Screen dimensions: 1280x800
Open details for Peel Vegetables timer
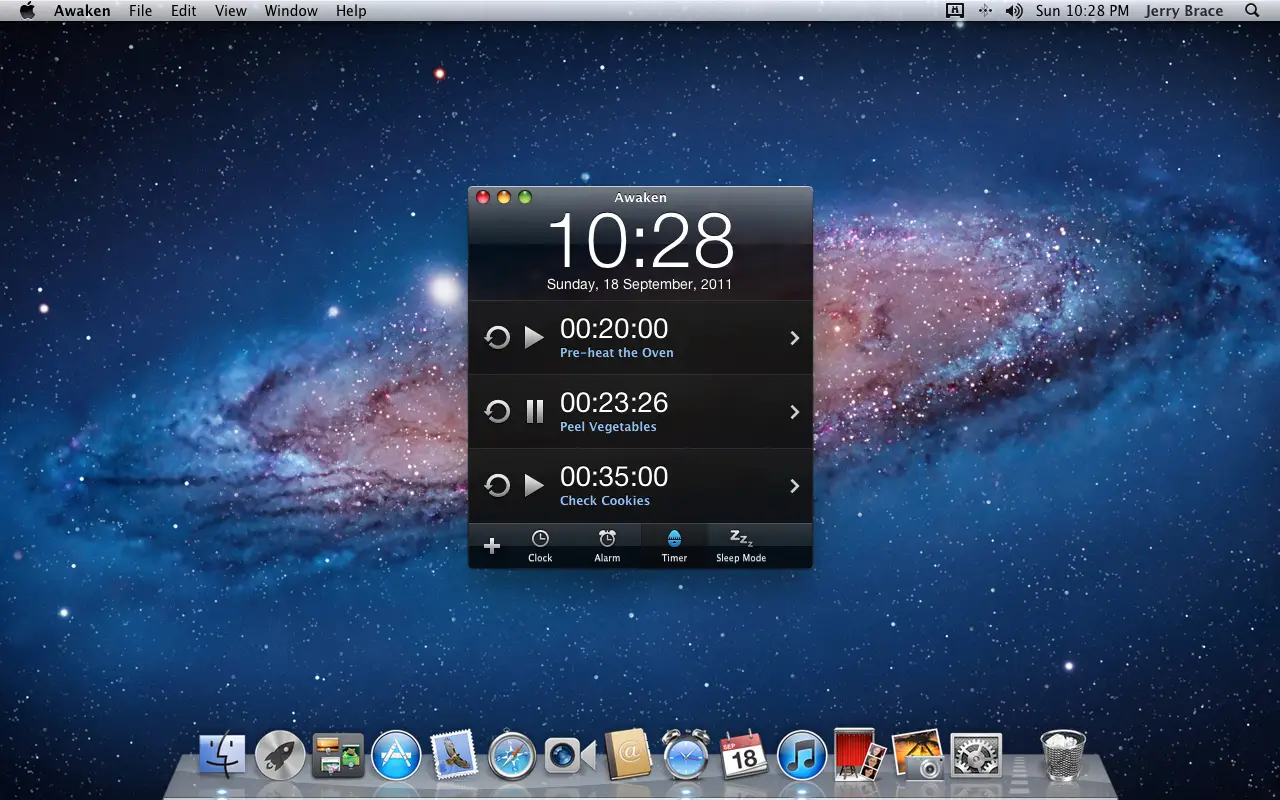(x=795, y=412)
